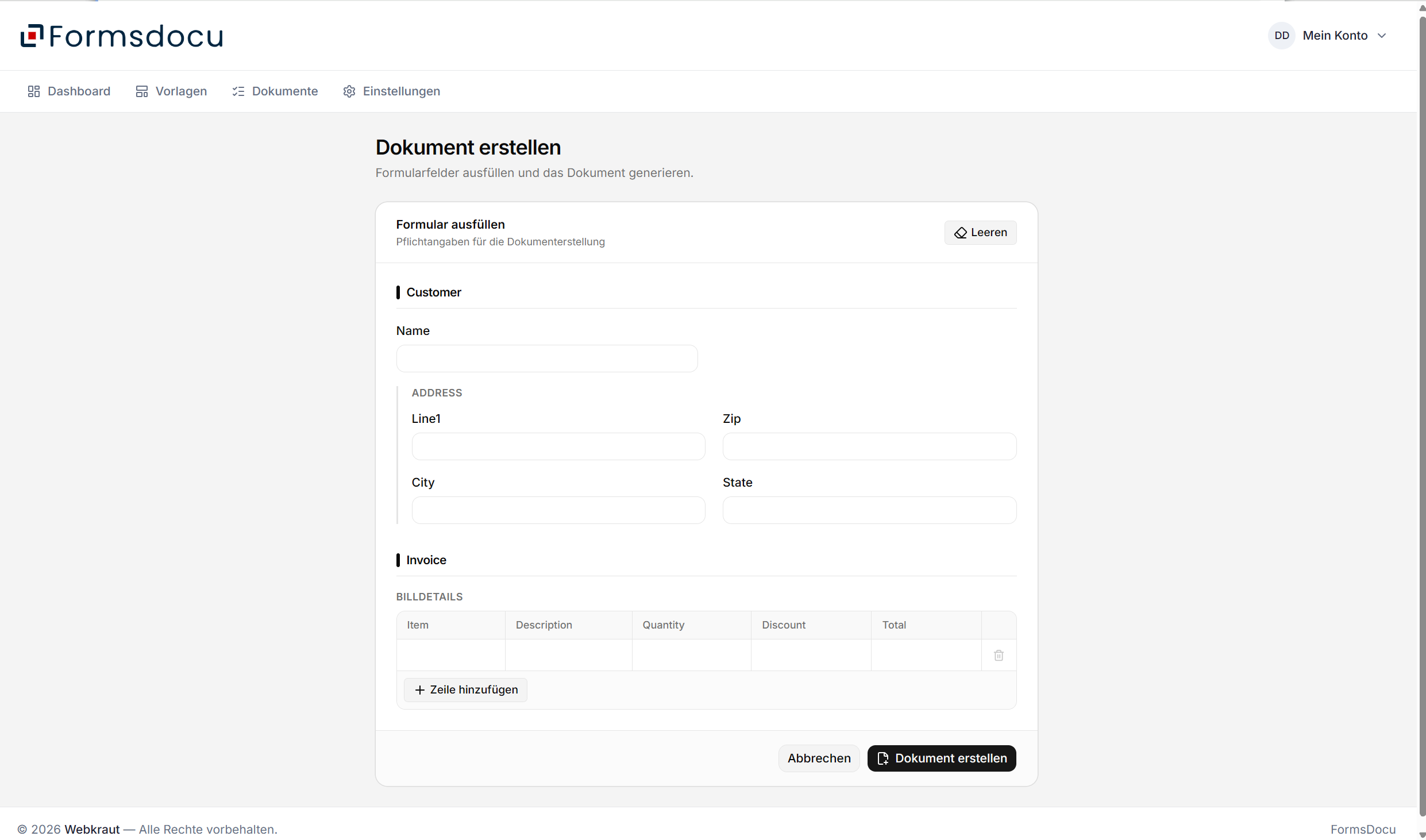Click the Discount cell in the bill row

[x=811, y=655]
